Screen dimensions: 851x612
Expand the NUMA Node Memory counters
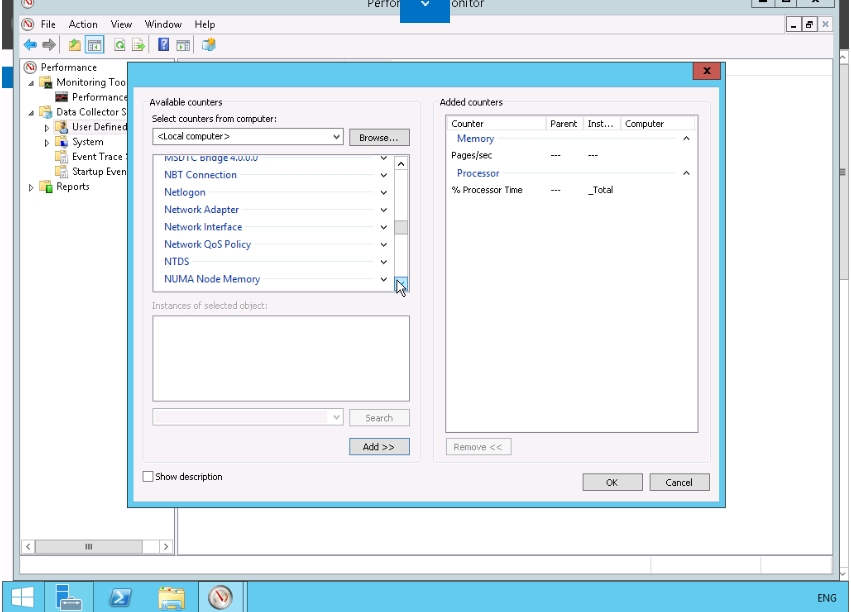[384, 280]
